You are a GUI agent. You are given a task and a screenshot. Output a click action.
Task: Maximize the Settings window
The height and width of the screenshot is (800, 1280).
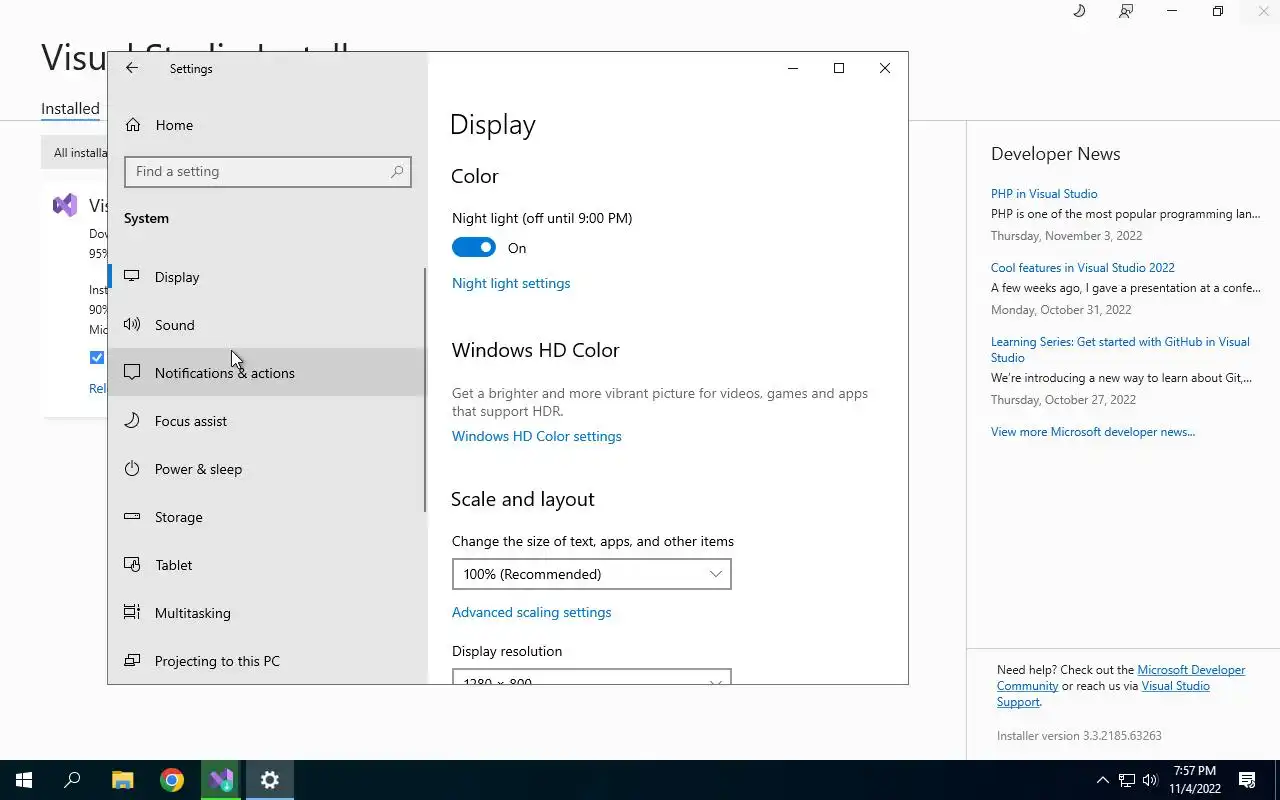click(x=839, y=68)
